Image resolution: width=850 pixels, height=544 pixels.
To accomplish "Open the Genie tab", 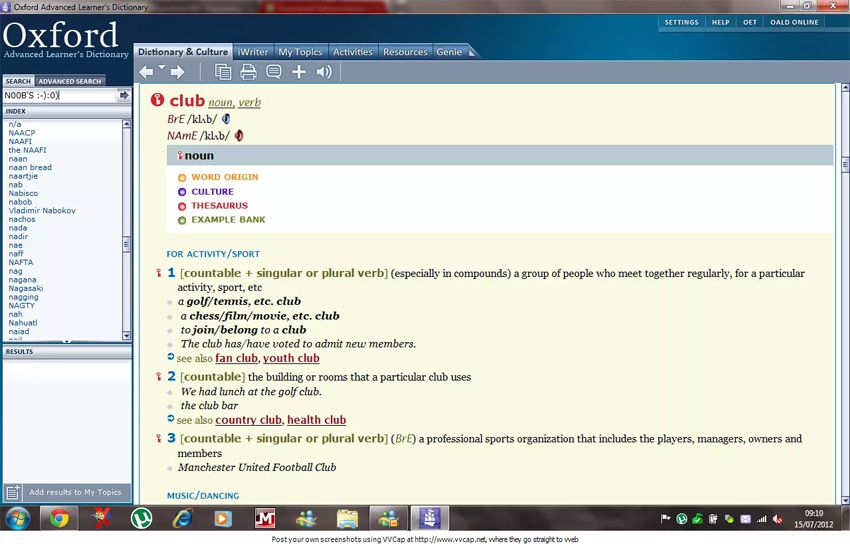I will pos(449,52).
